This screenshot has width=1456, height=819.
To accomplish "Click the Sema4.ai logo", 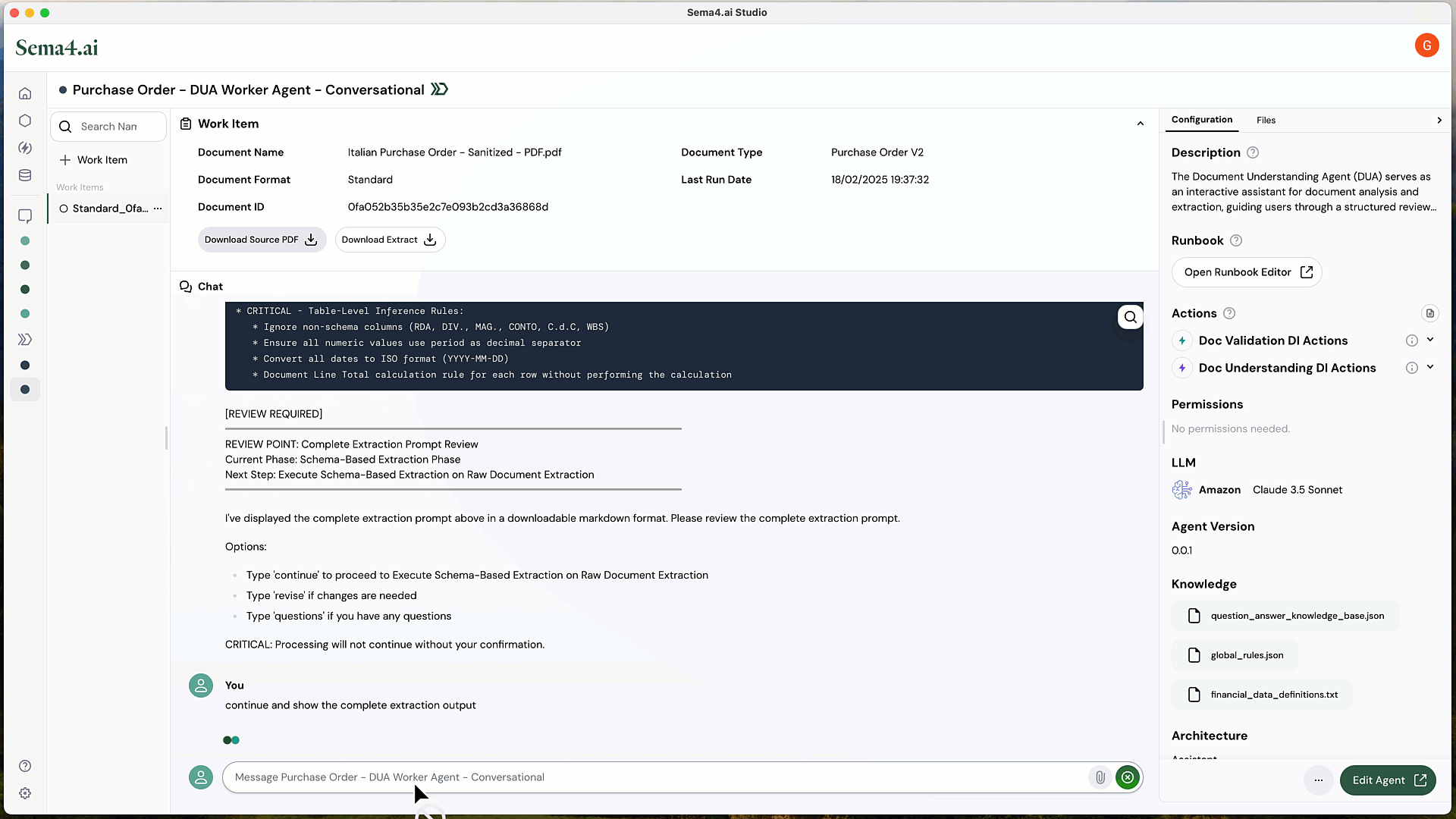I will click(57, 48).
